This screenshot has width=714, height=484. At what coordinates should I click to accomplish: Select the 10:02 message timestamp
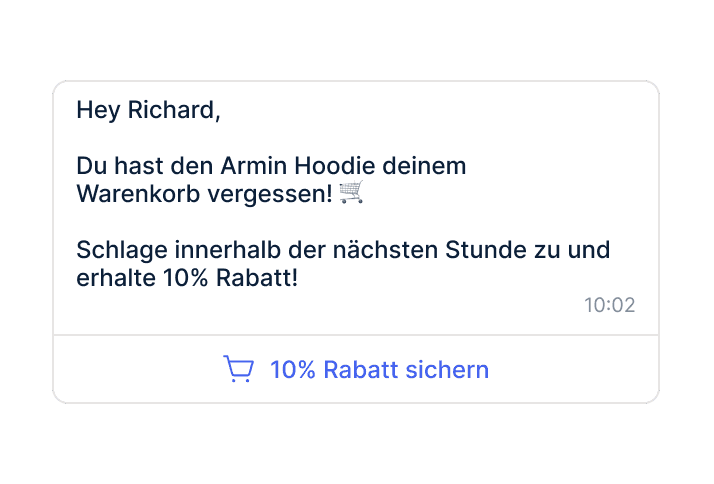click(x=610, y=305)
